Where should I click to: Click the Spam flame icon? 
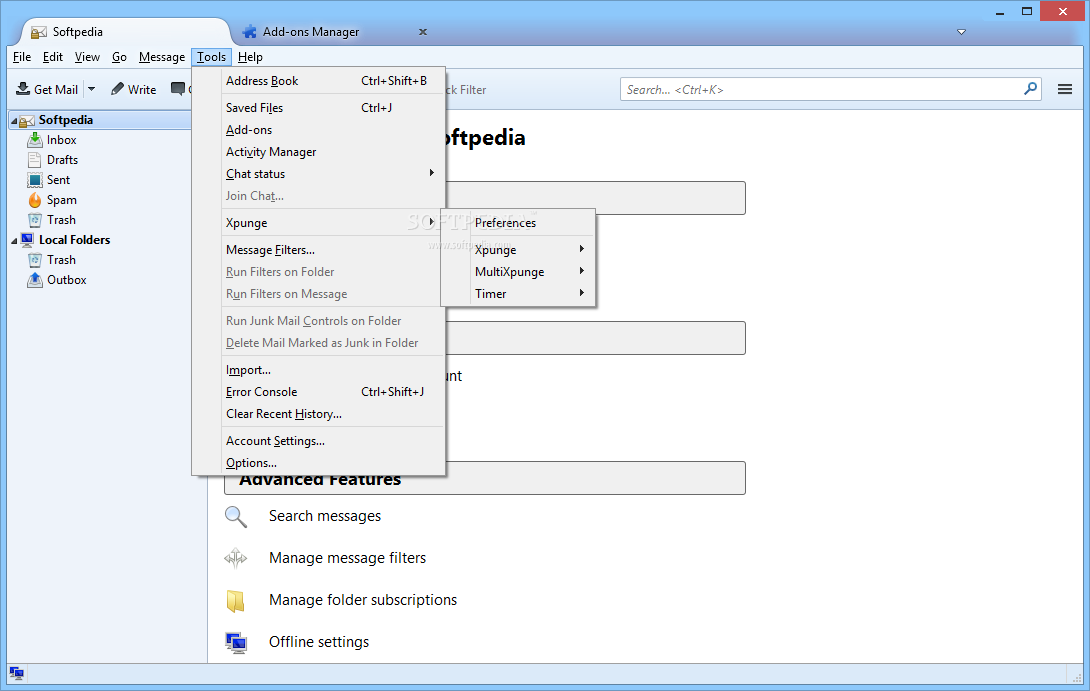click(35, 200)
